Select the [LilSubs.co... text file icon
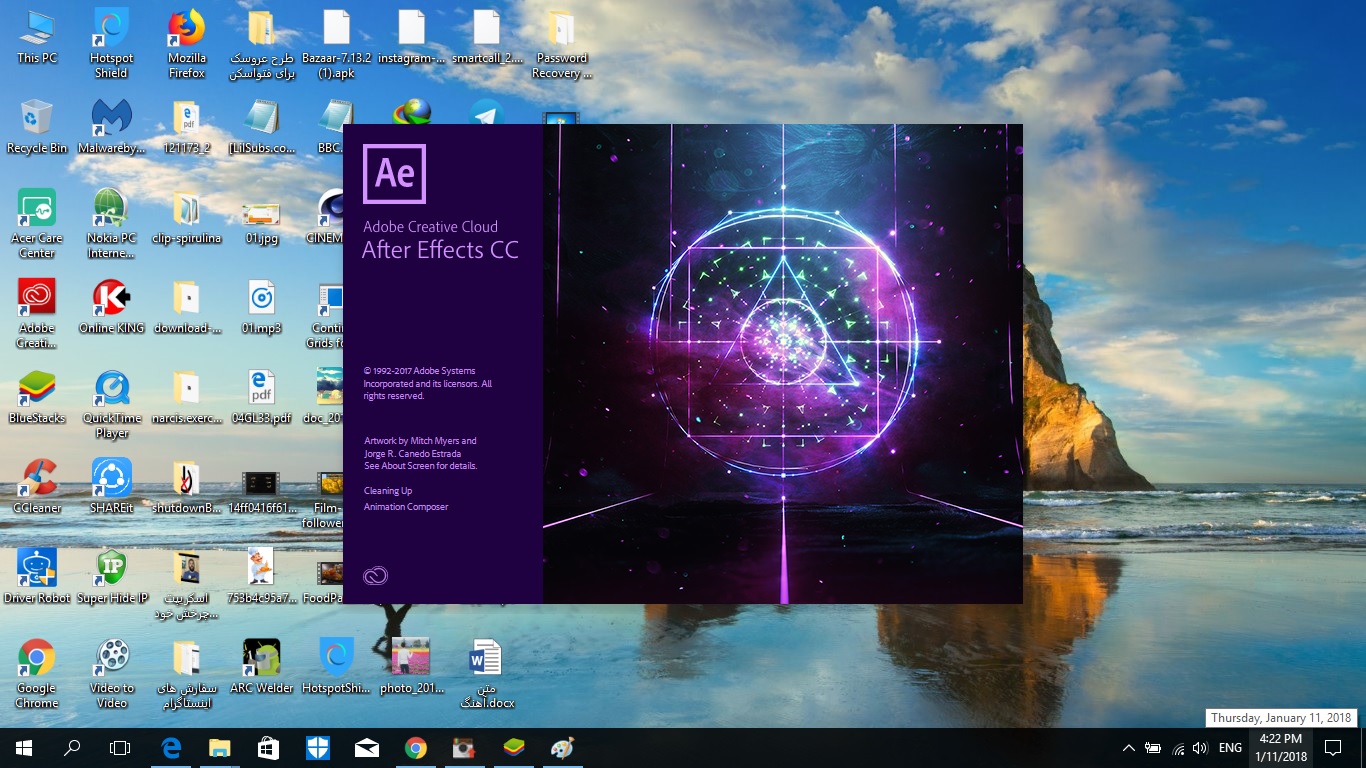1366x768 pixels. [261, 127]
